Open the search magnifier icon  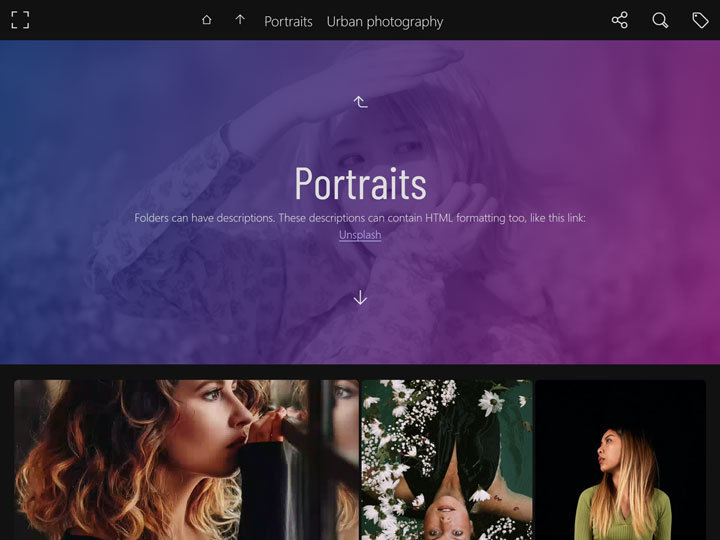tap(660, 20)
